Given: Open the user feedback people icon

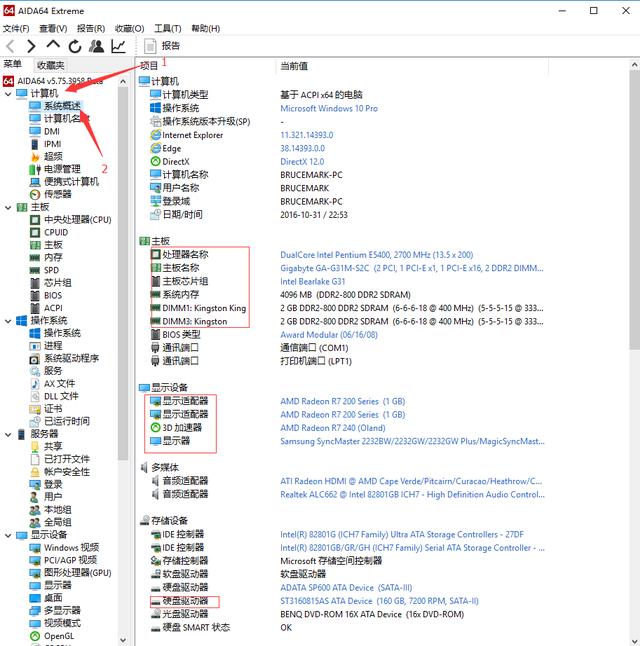Looking at the screenshot, I should (x=96, y=46).
